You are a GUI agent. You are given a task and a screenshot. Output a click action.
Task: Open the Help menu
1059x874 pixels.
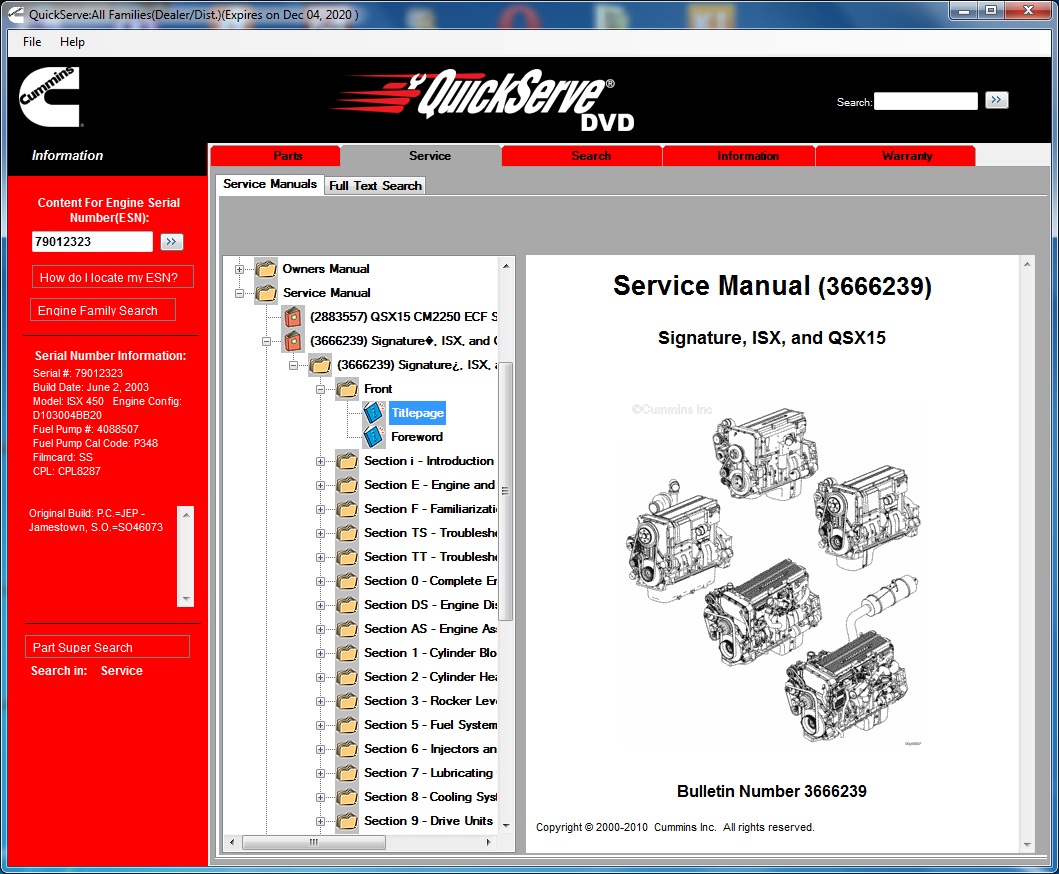(x=72, y=42)
